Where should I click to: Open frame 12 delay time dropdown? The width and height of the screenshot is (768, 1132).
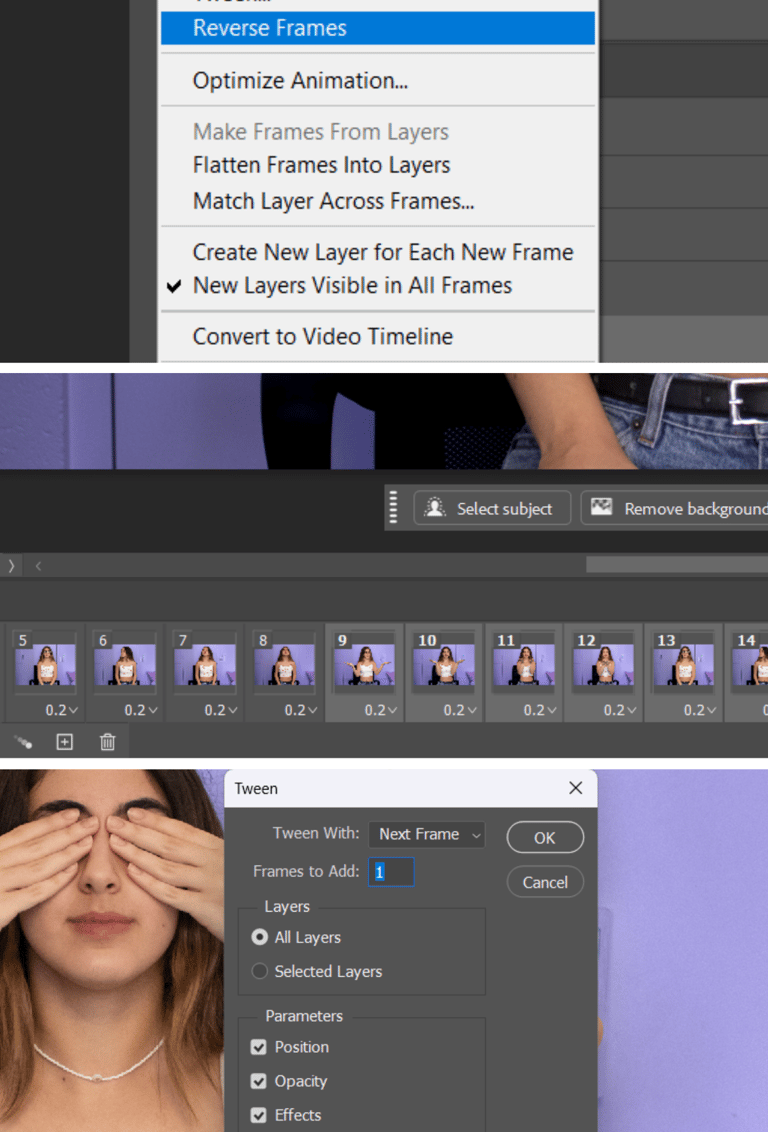pyautogui.click(x=620, y=710)
